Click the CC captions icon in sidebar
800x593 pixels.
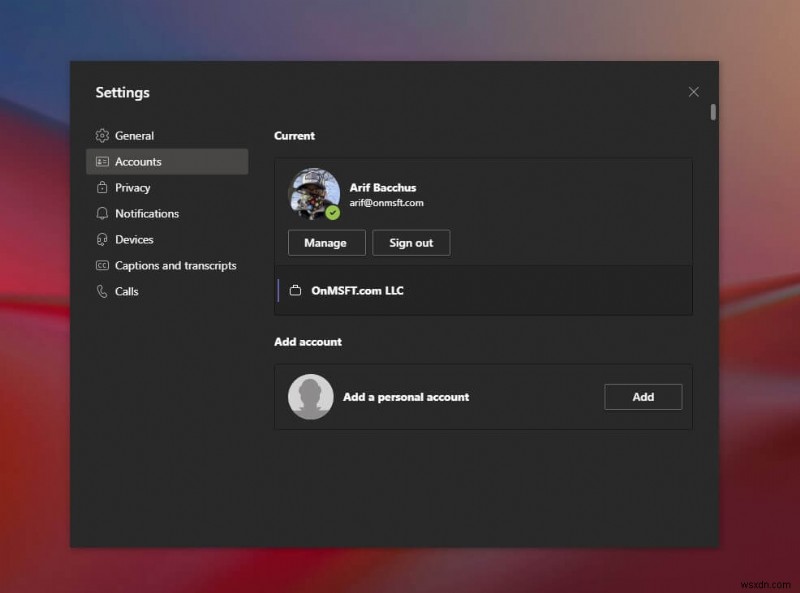tap(101, 265)
